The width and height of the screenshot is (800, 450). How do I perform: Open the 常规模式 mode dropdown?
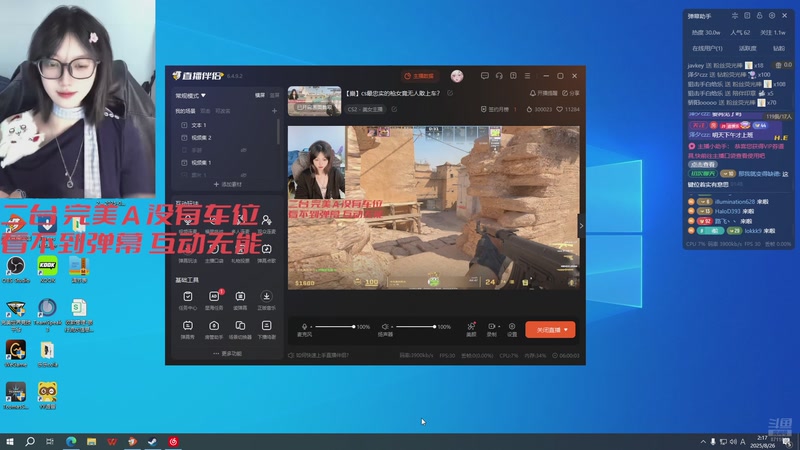191,95
